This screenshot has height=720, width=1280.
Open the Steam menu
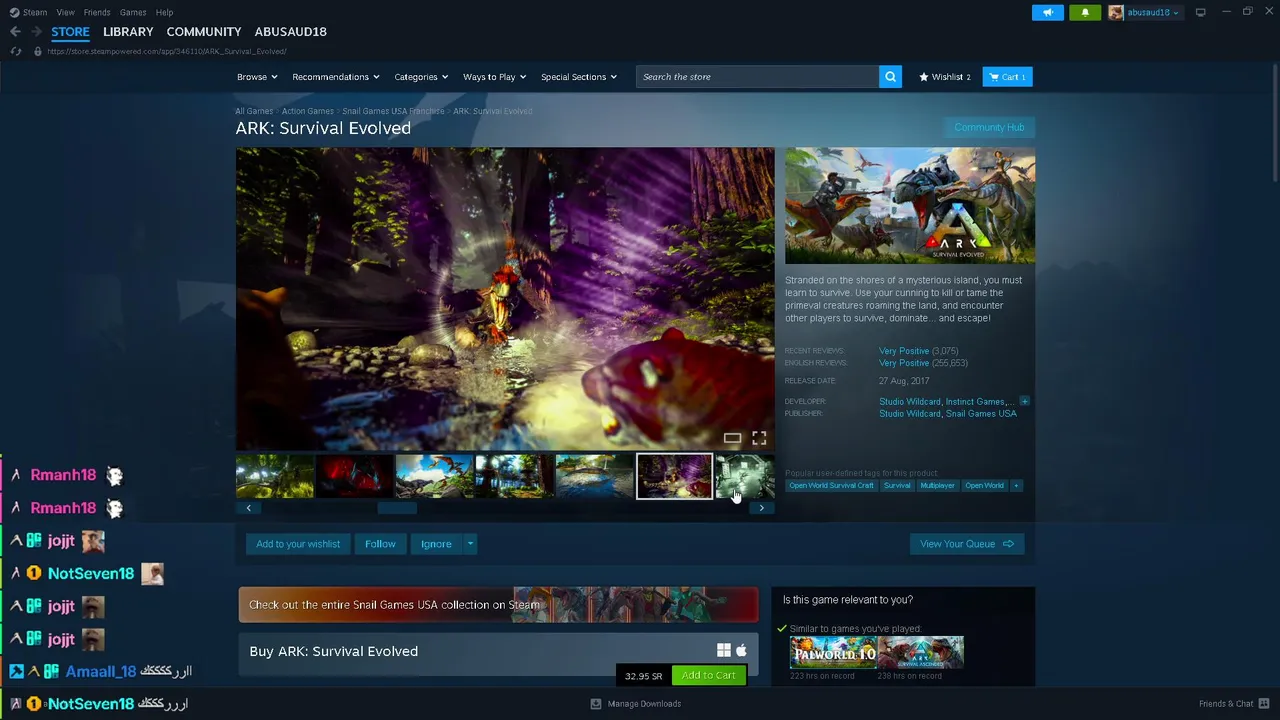(35, 12)
